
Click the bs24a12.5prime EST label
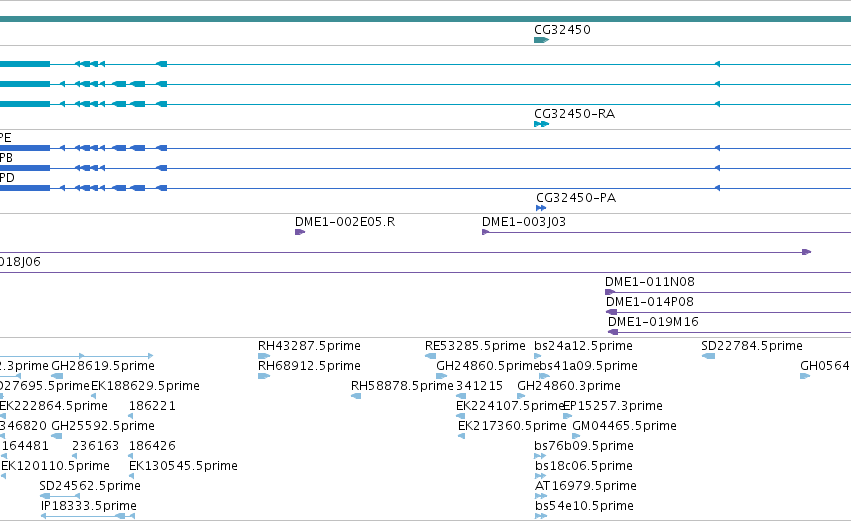coord(583,346)
